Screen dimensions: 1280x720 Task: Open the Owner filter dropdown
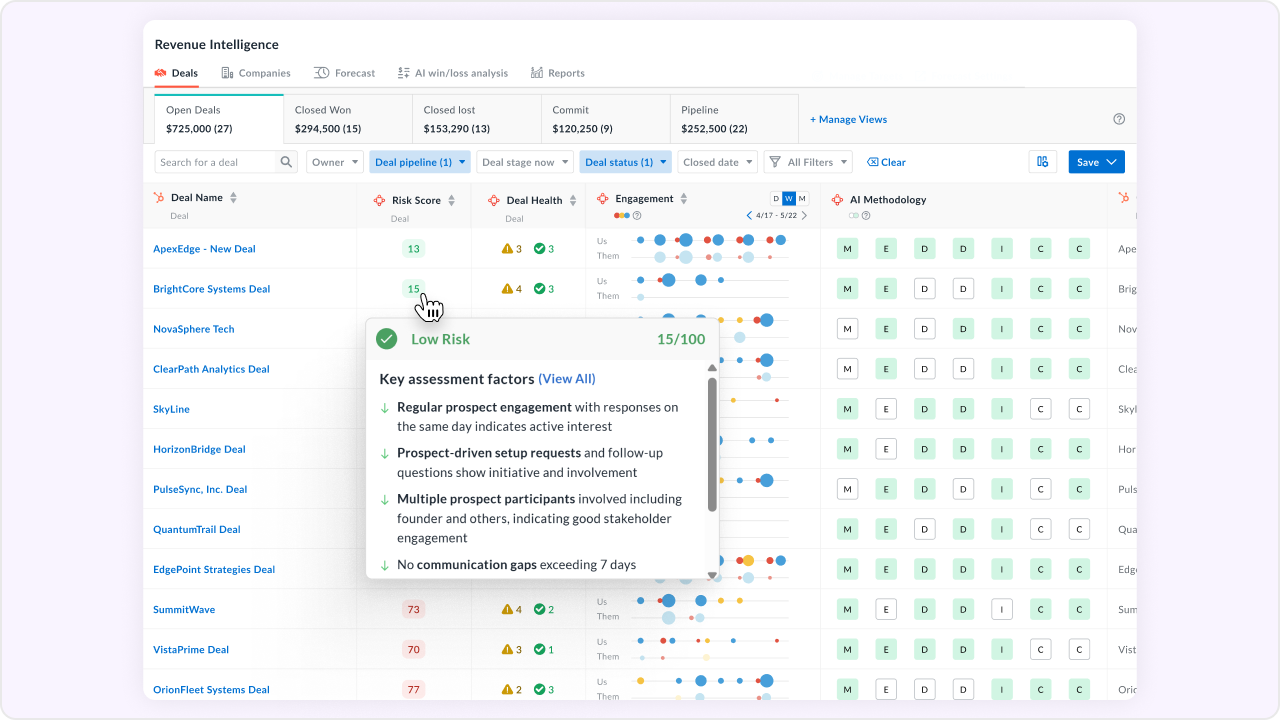coord(334,162)
